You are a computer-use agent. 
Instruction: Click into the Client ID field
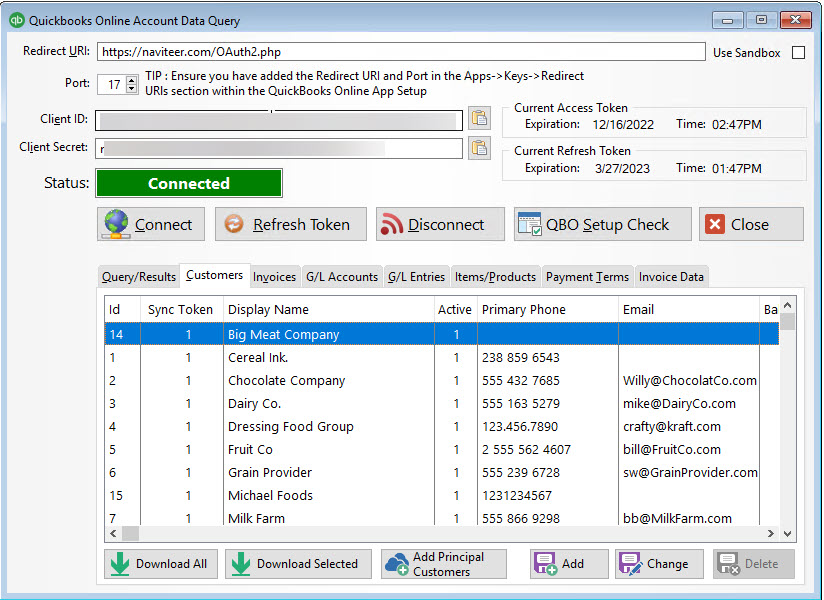(x=279, y=120)
